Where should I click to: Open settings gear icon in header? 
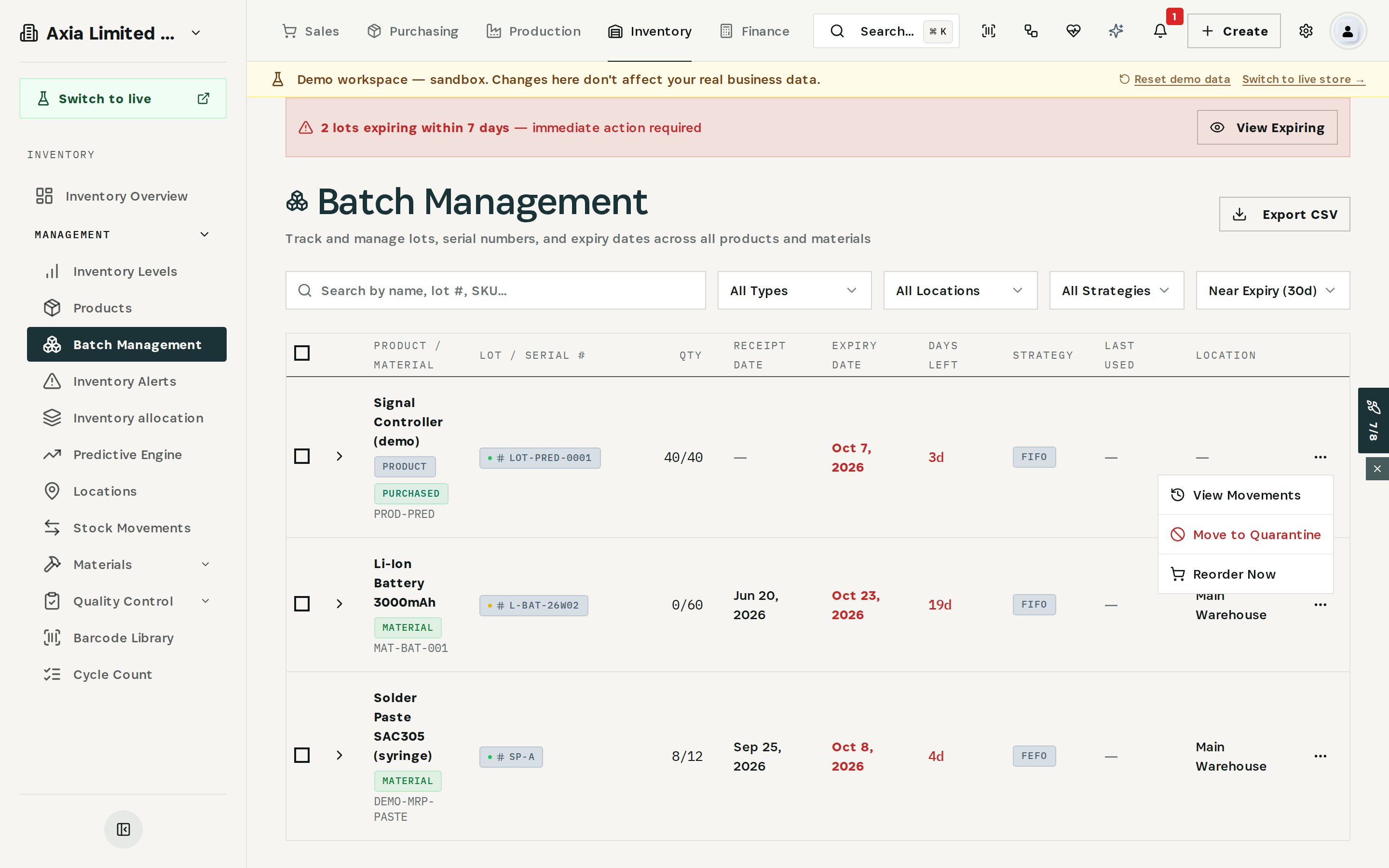point(1306,31)
